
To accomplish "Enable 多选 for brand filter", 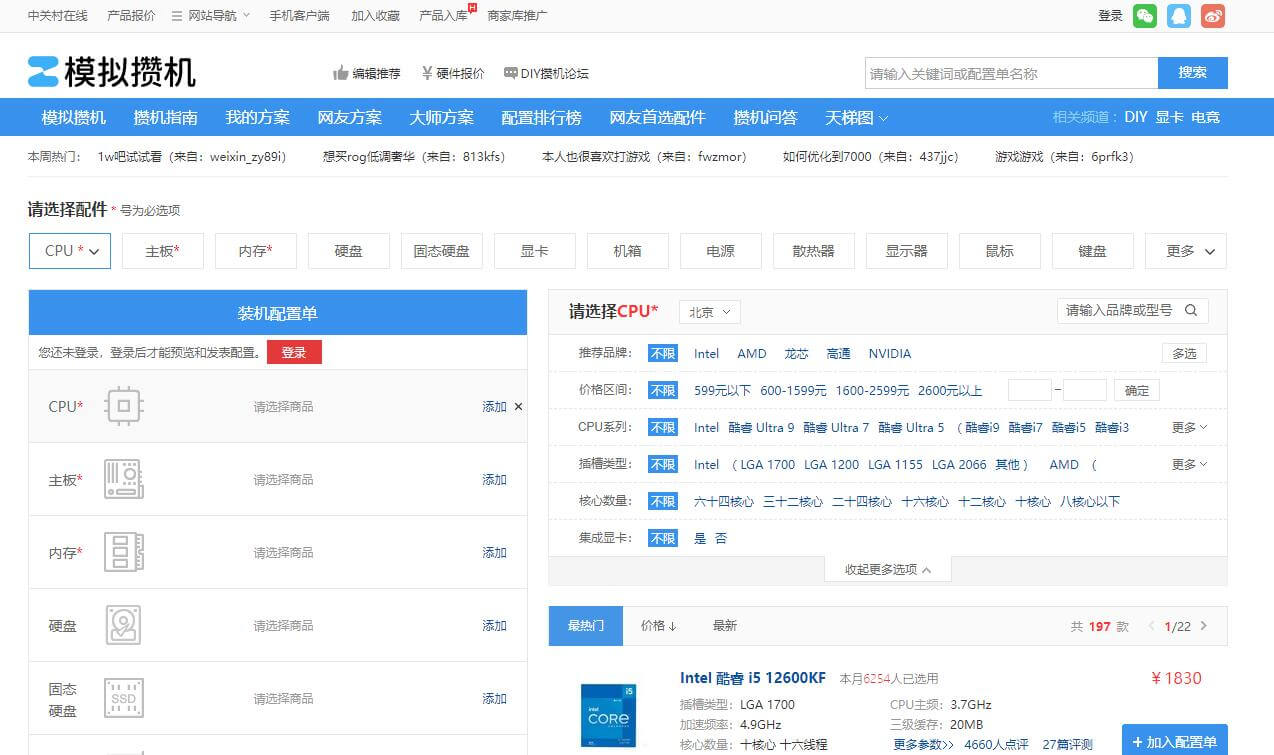I will [x=1184, y=353].
